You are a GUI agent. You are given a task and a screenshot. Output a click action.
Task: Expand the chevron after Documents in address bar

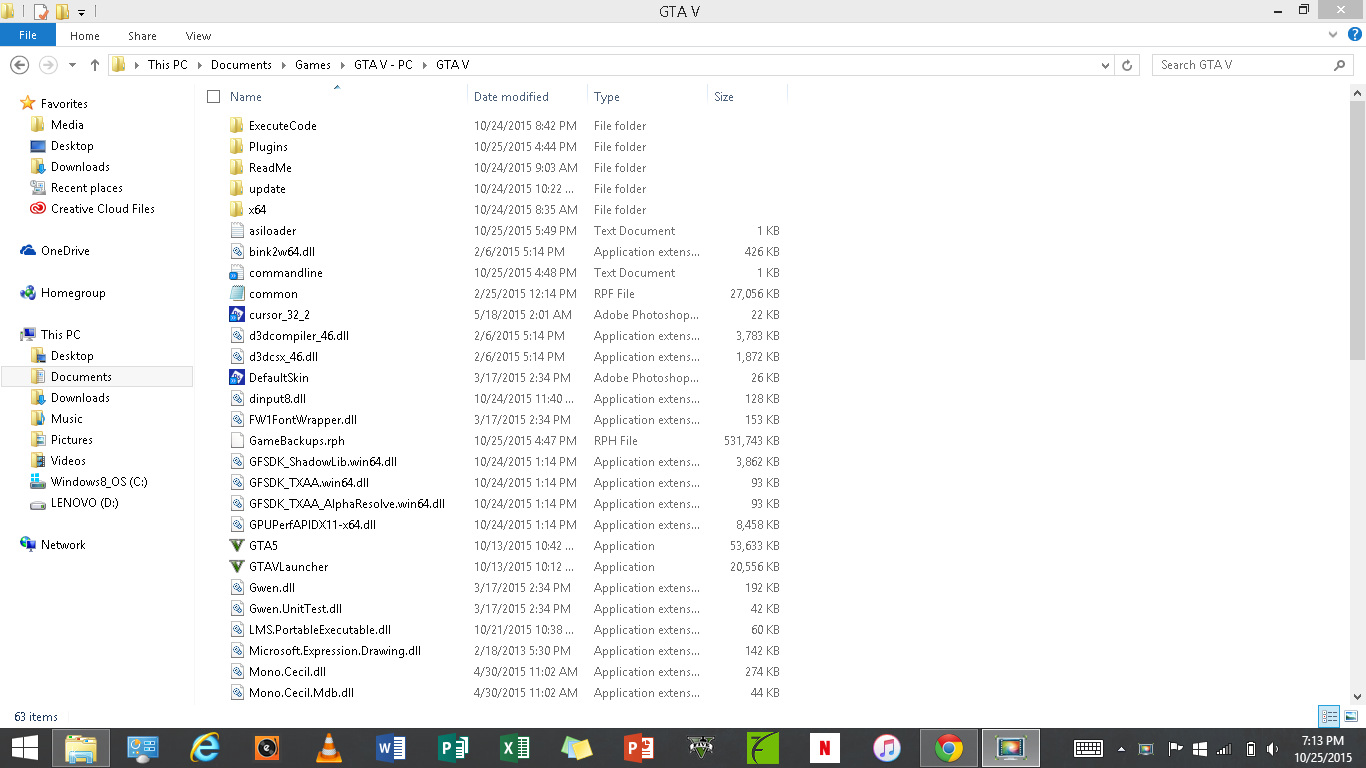283,65
